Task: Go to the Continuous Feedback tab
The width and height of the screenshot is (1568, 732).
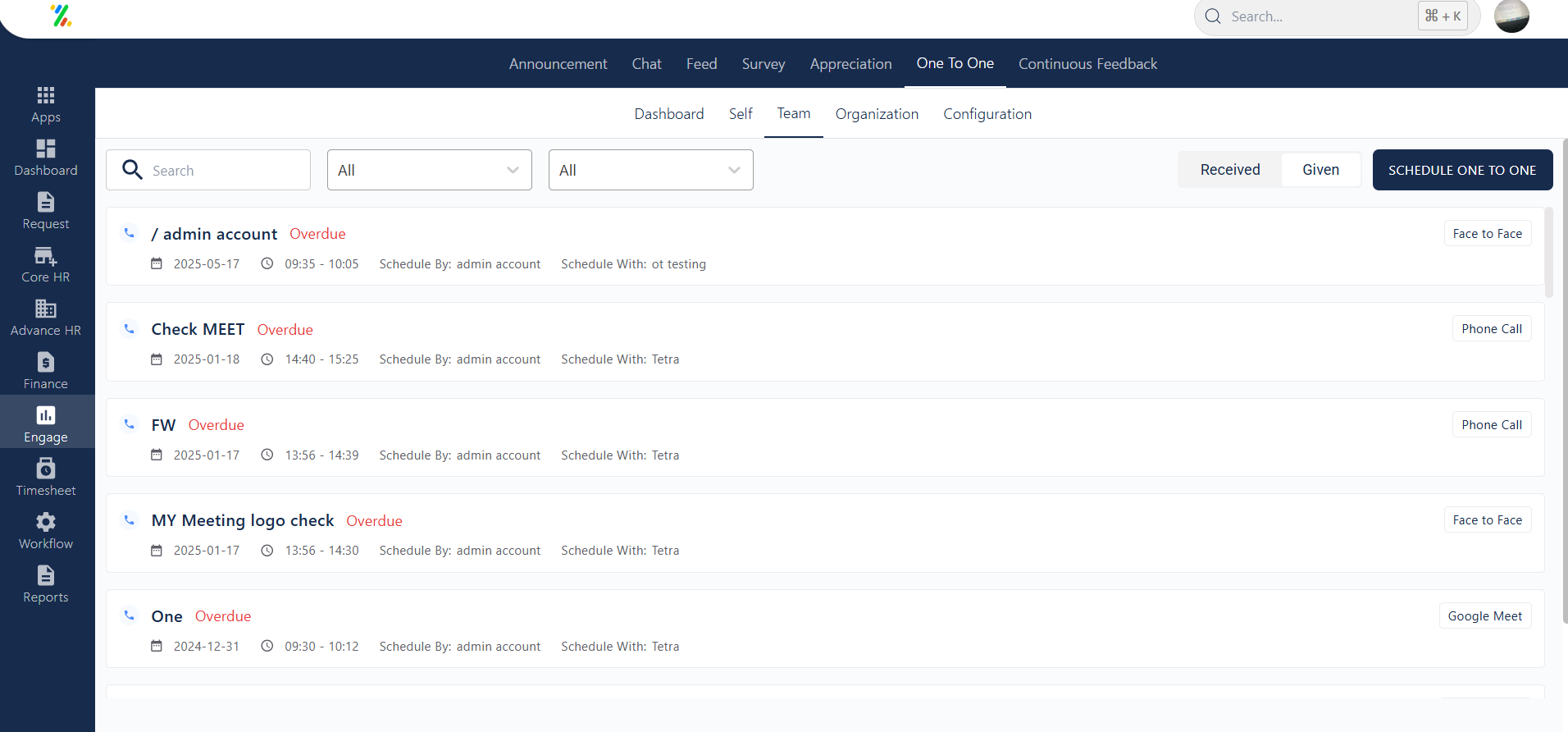Action: pos(1088,64)
